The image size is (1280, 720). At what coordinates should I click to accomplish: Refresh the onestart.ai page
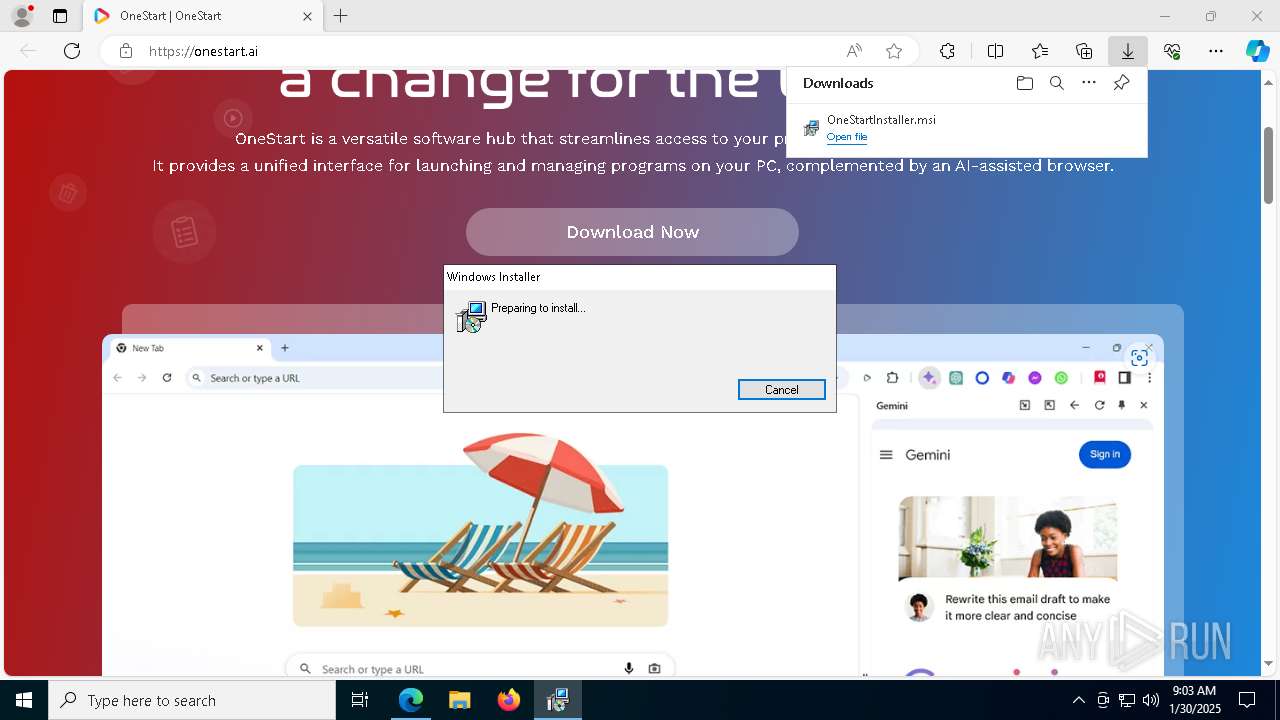coord(72,51)
